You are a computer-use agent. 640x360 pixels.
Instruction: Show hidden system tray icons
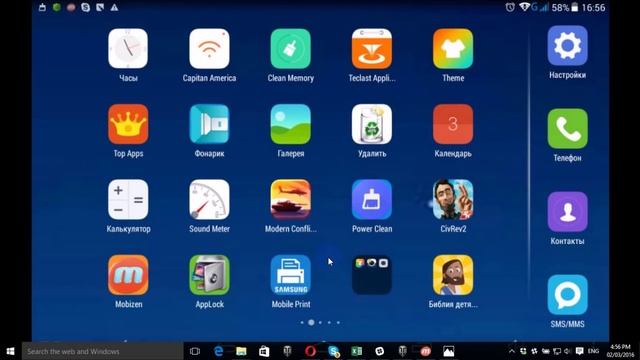[x=511, y=351]
